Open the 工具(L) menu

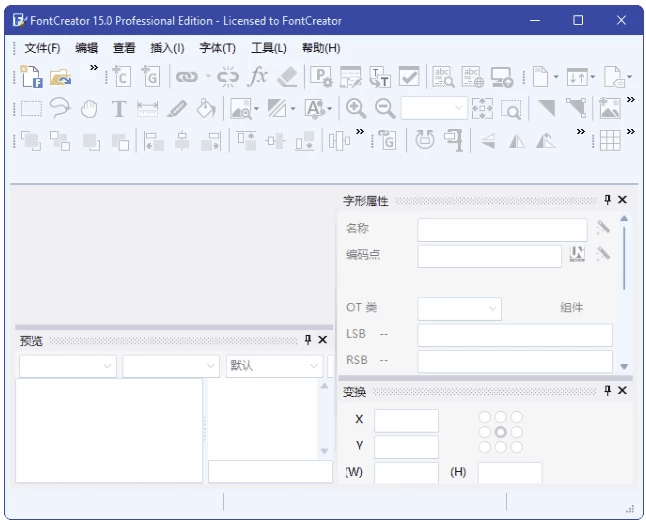(268, 48)
